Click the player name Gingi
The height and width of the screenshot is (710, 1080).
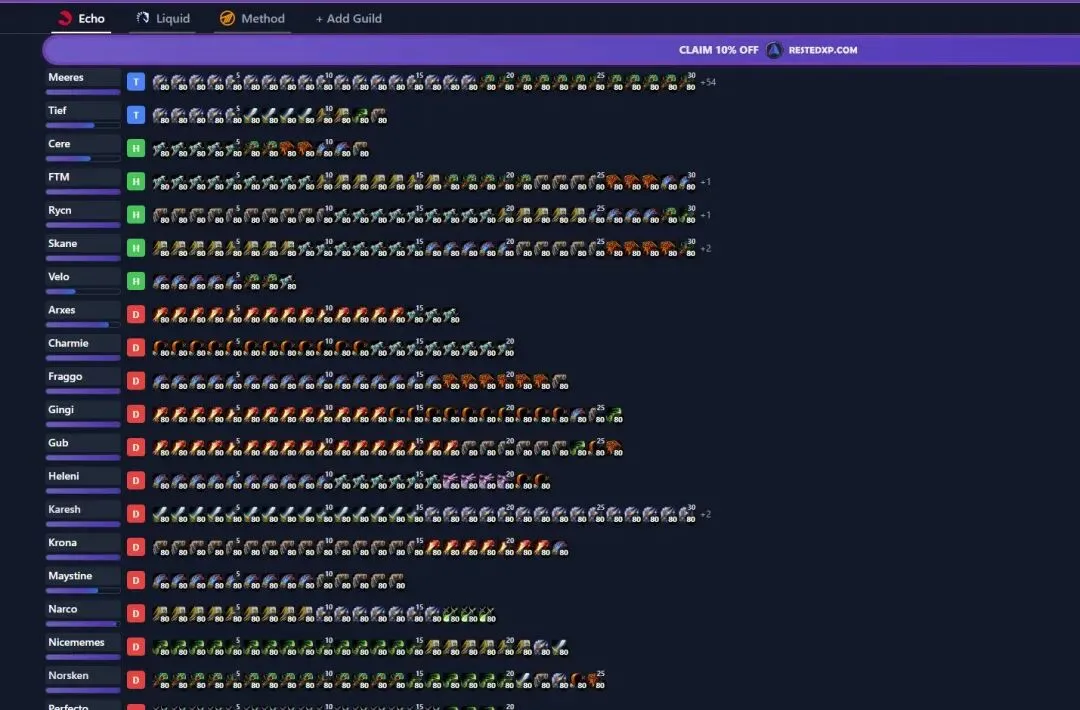(61, 410)
